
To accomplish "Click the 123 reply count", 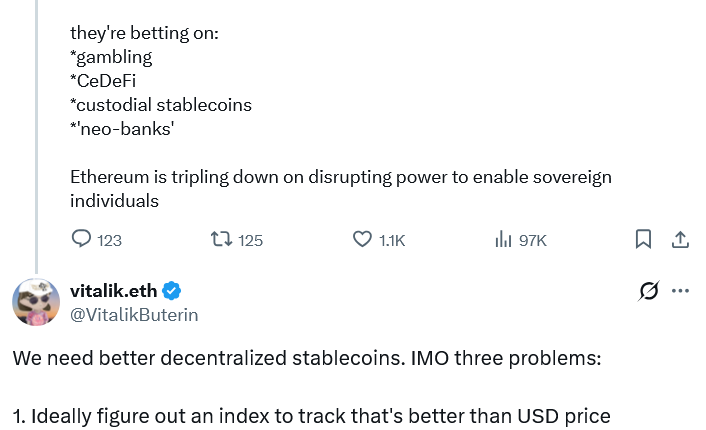I will click(109, 240).
